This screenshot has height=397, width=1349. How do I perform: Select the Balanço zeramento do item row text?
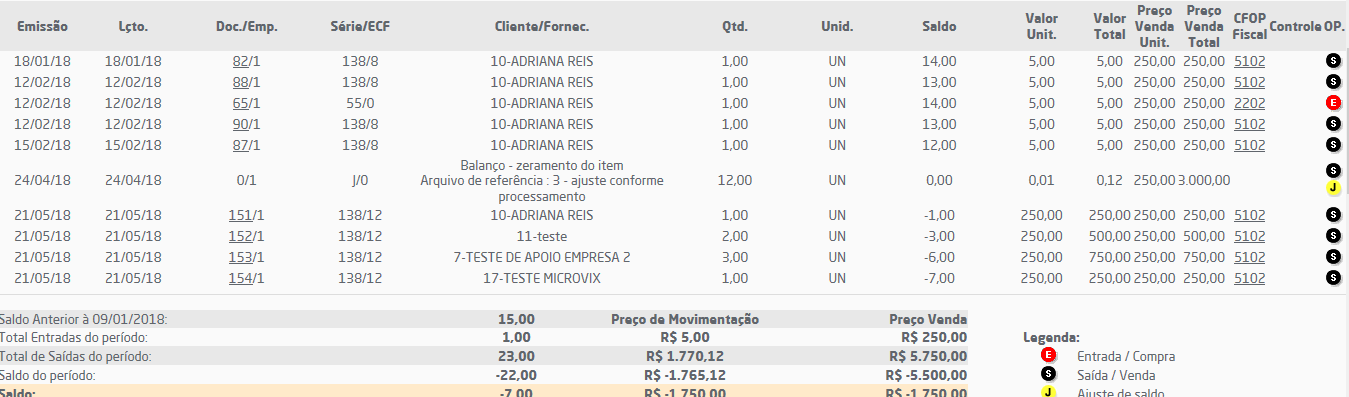point(542,181)
